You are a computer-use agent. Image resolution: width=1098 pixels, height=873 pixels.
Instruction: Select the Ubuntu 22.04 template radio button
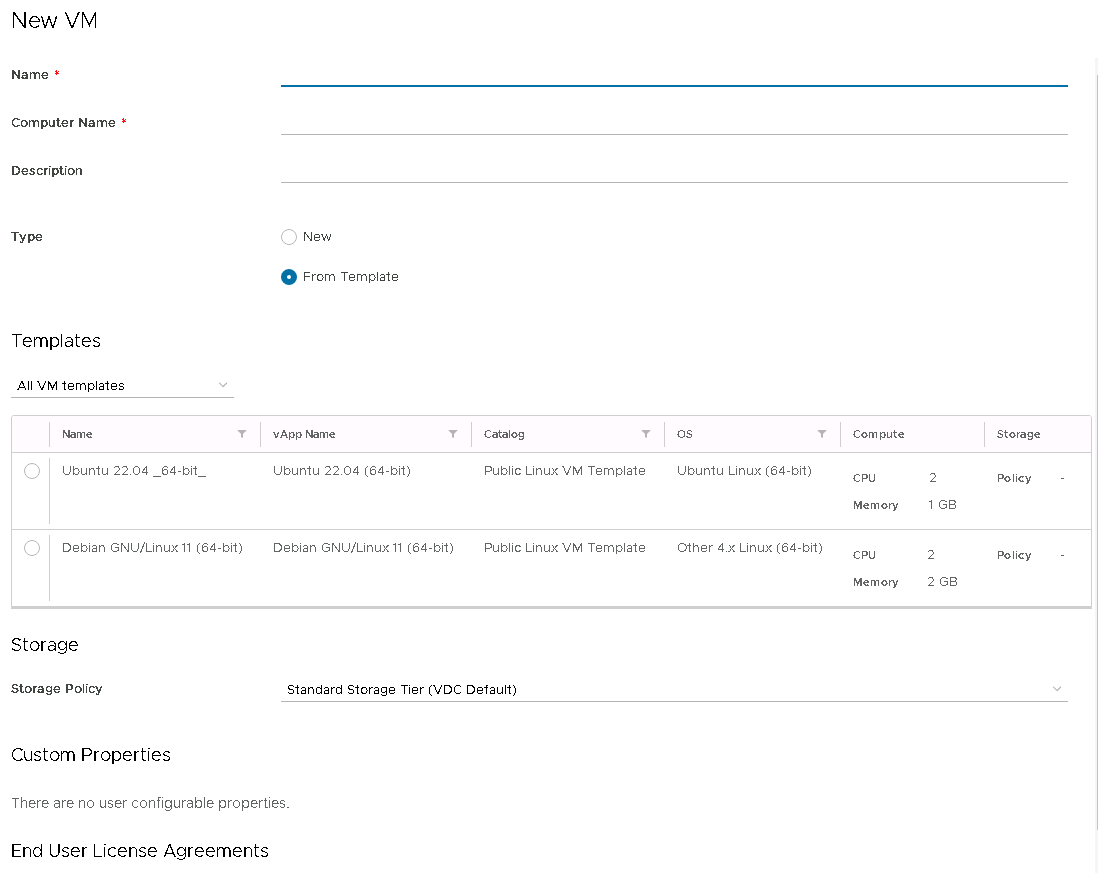point(32,471)
